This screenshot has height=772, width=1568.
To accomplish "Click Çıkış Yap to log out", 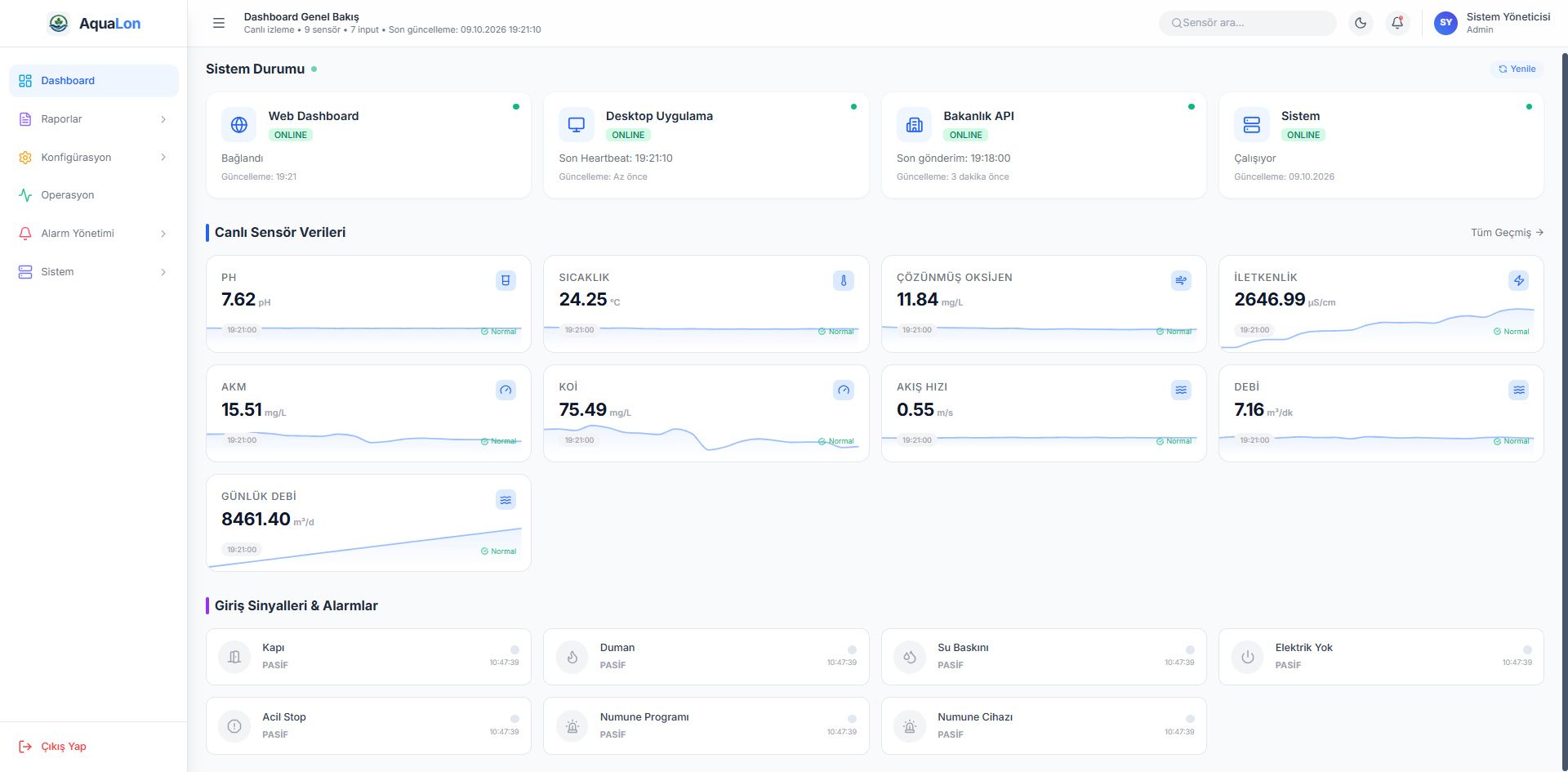I will coord(53,747).
